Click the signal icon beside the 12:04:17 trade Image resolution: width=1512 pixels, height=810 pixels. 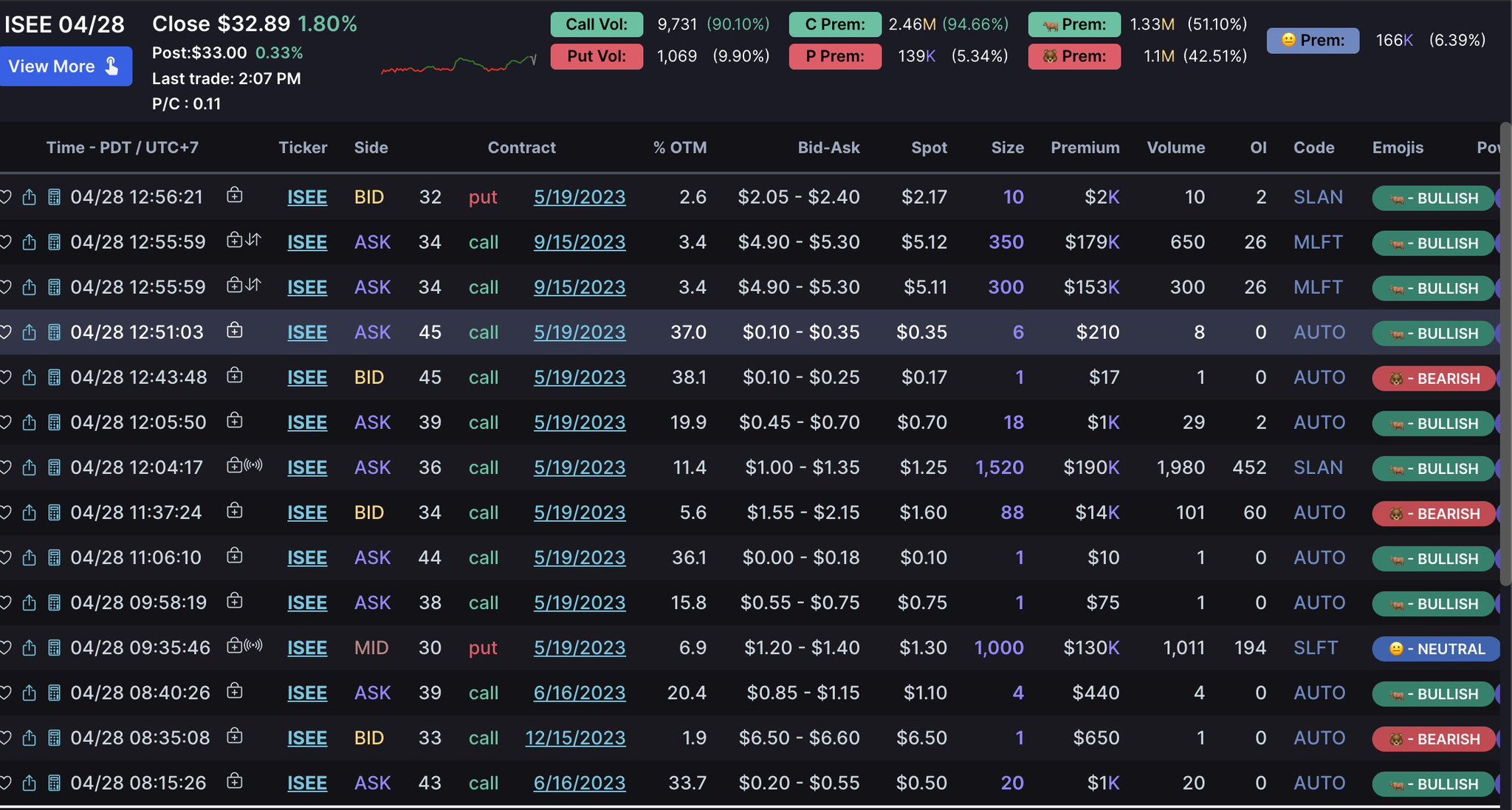252,465
